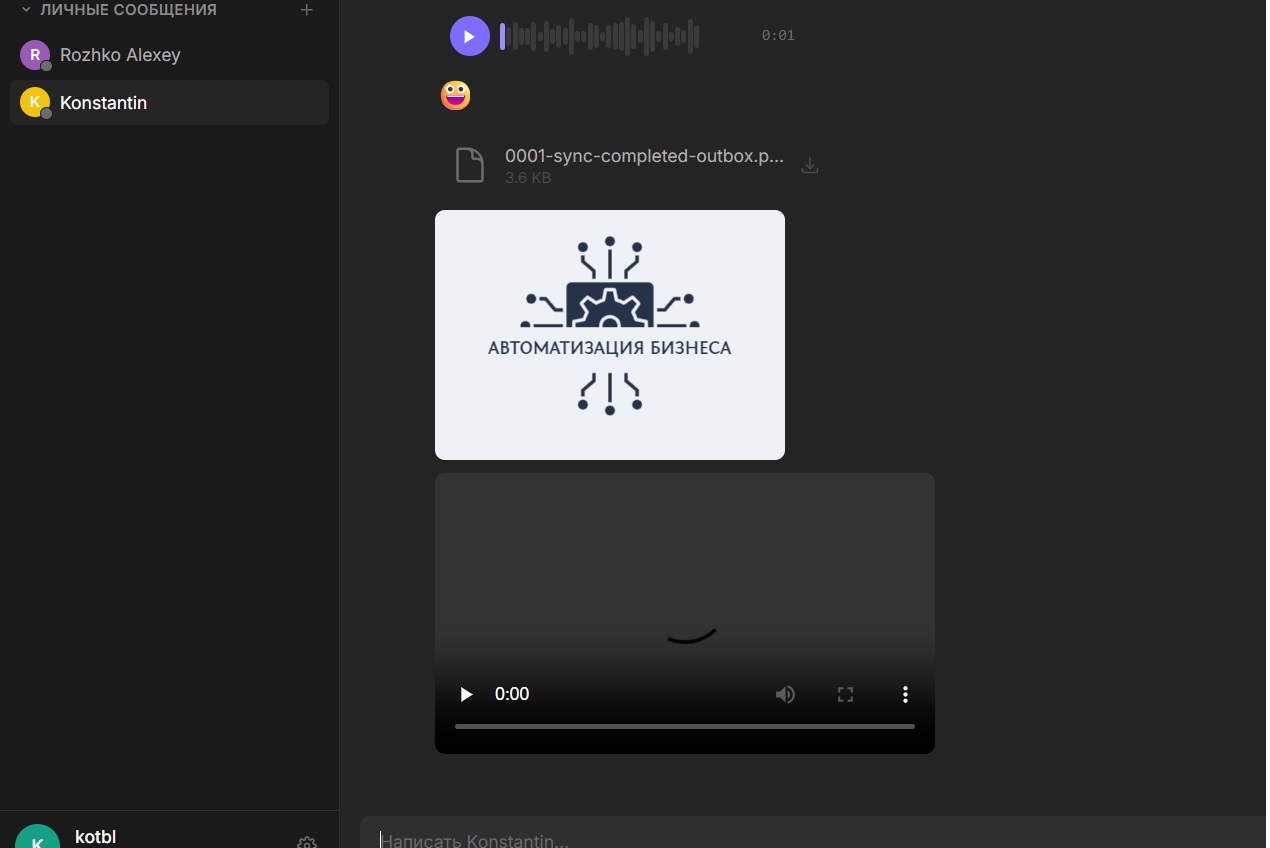1270x848 pixels.
Task: Click the document icon of the attached file
Action: (470, 165)
